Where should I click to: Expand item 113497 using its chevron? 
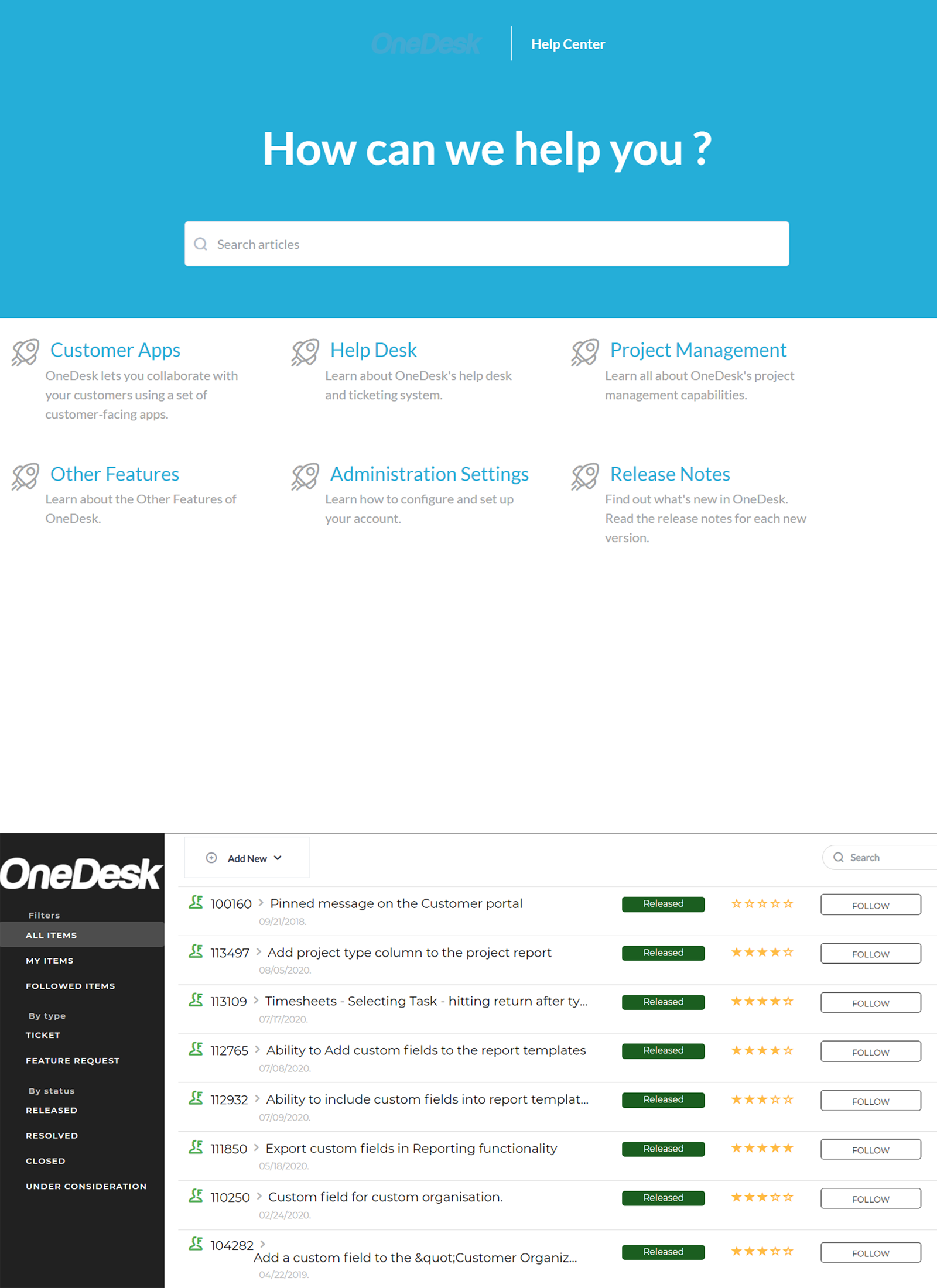click(258, 952)
